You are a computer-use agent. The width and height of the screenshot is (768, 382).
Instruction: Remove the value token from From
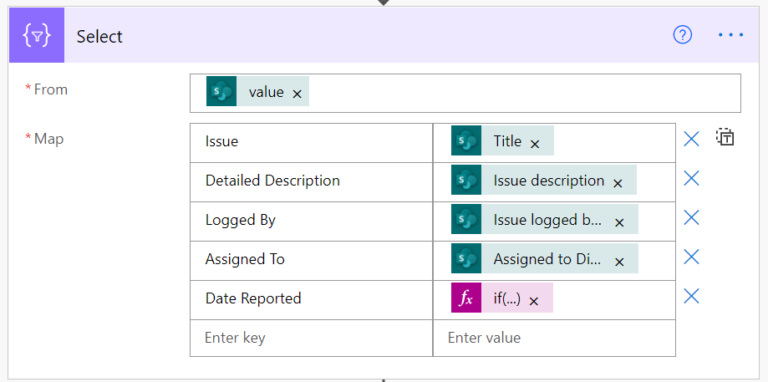click(x=297, y=94)
